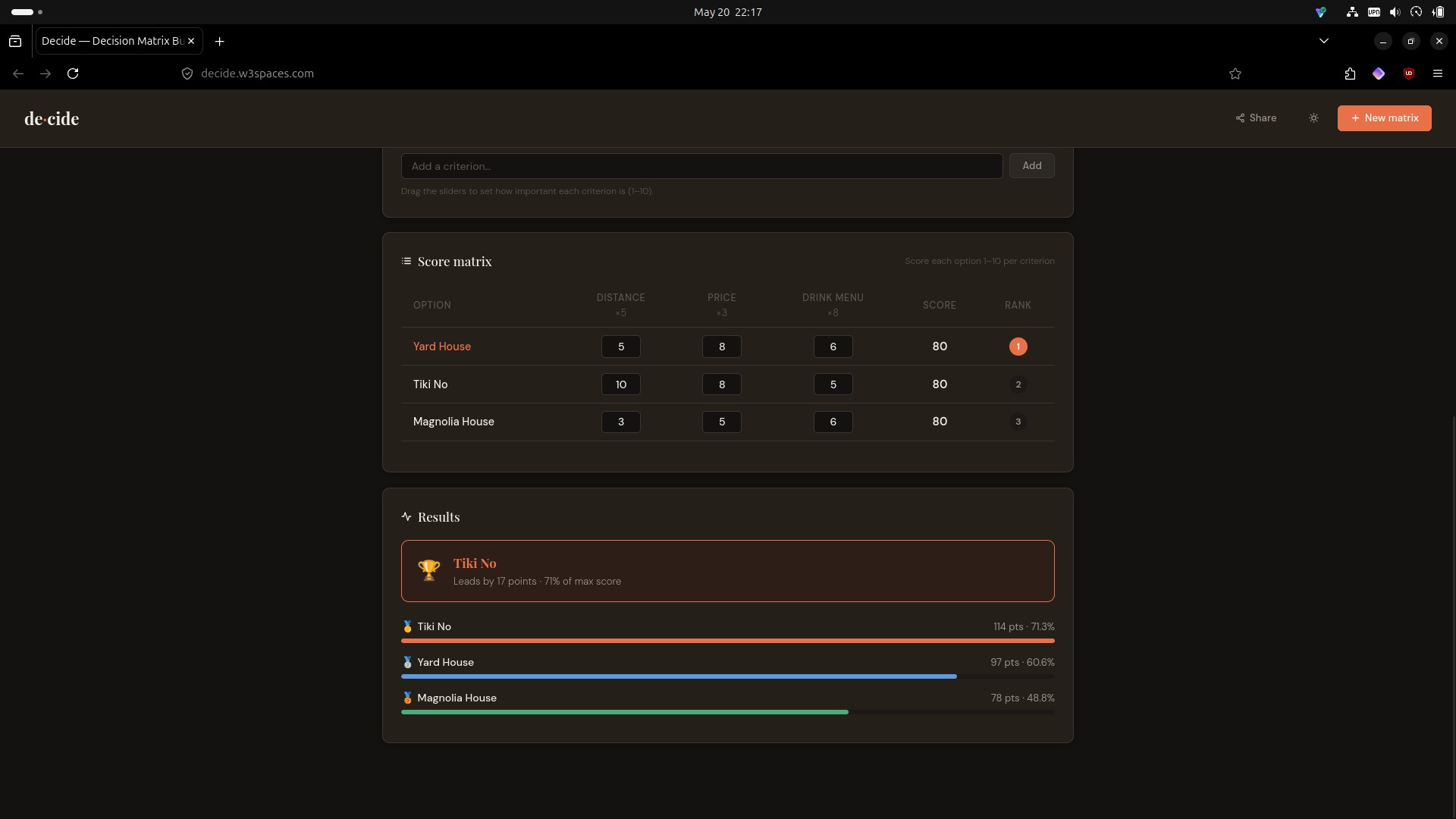Open the browser hamburger menu
Screen dimensions: 1456x819
click(x=1437, y=74)
